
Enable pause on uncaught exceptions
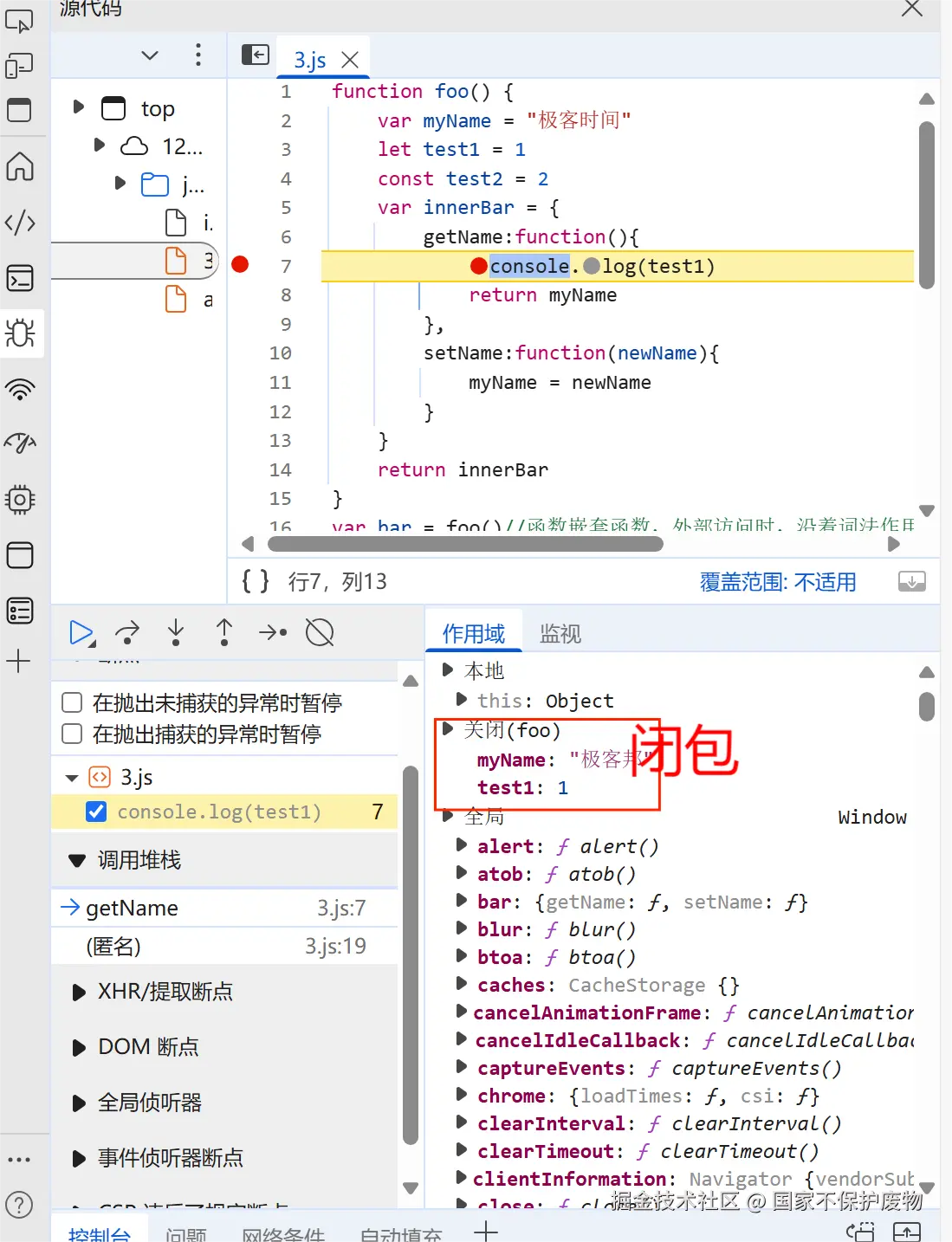(x=71, y=702)
